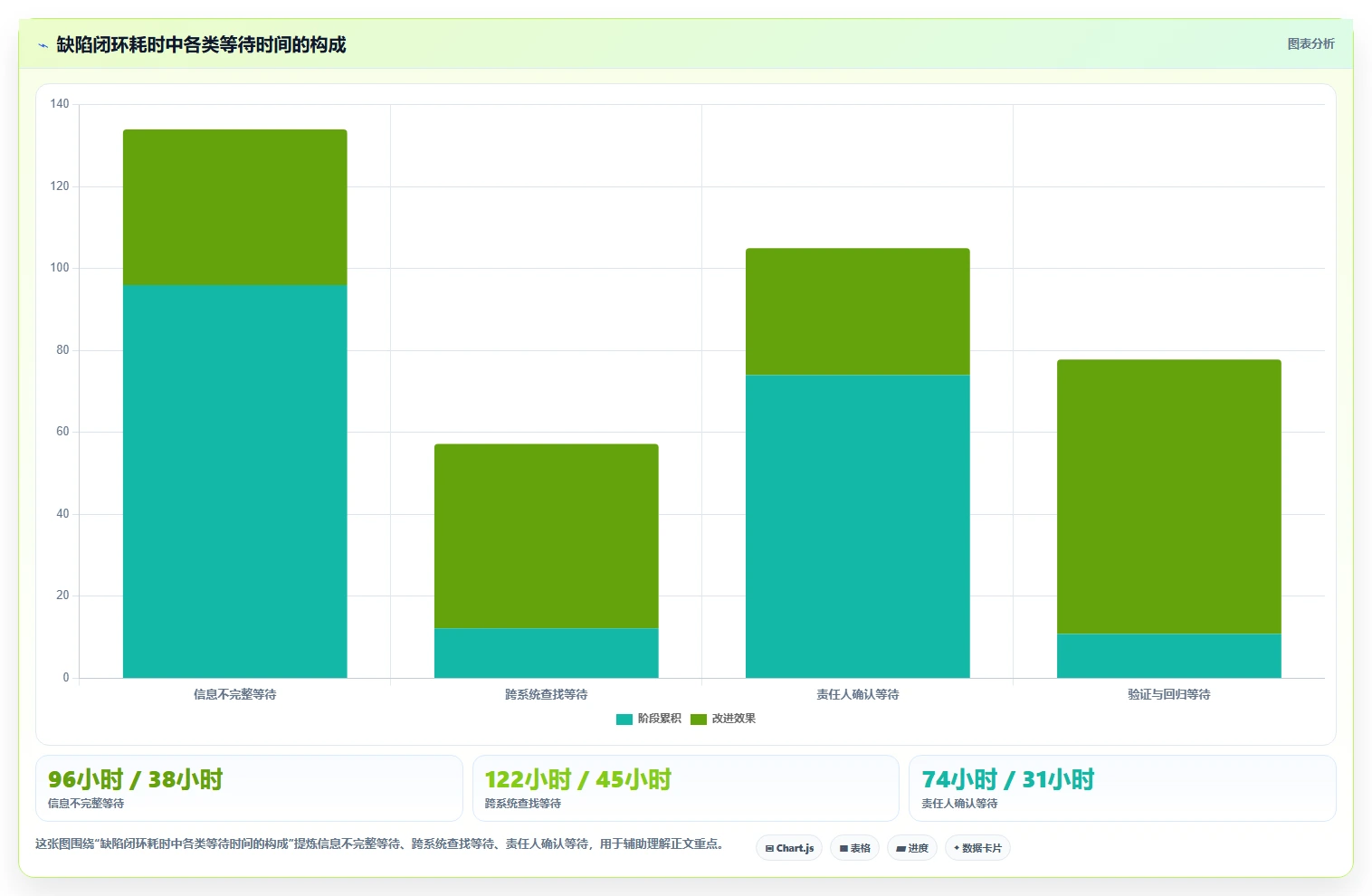Toggle the 阶段累积 legend color swatch
This screenshot has height=896, width=1372.
click(x=624, y=720)
